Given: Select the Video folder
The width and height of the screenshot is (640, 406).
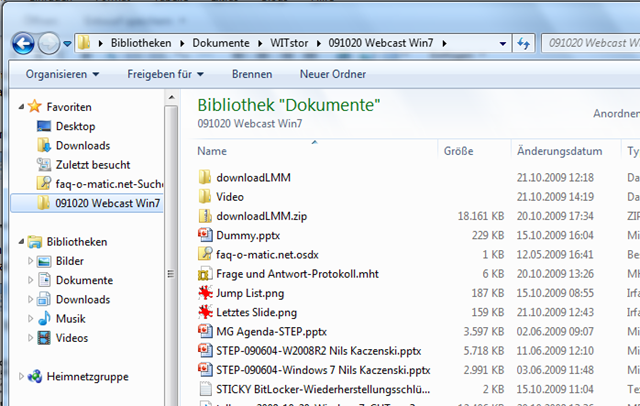Looking at the screenshot, I should (230, 197).
